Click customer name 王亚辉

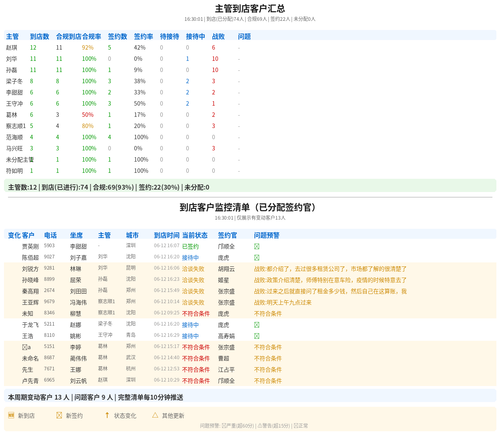click(30, 302)
